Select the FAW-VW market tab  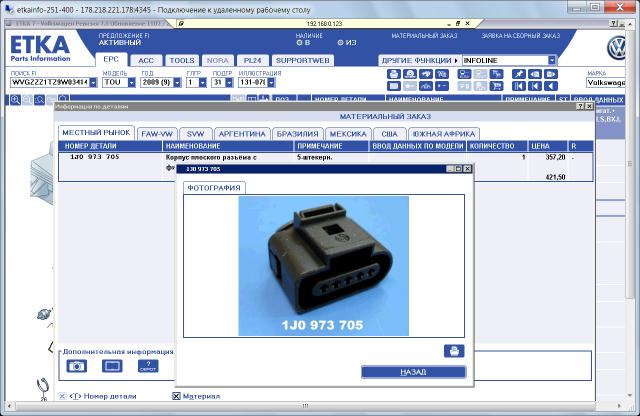pyautogui.click(x=157, y=134)
